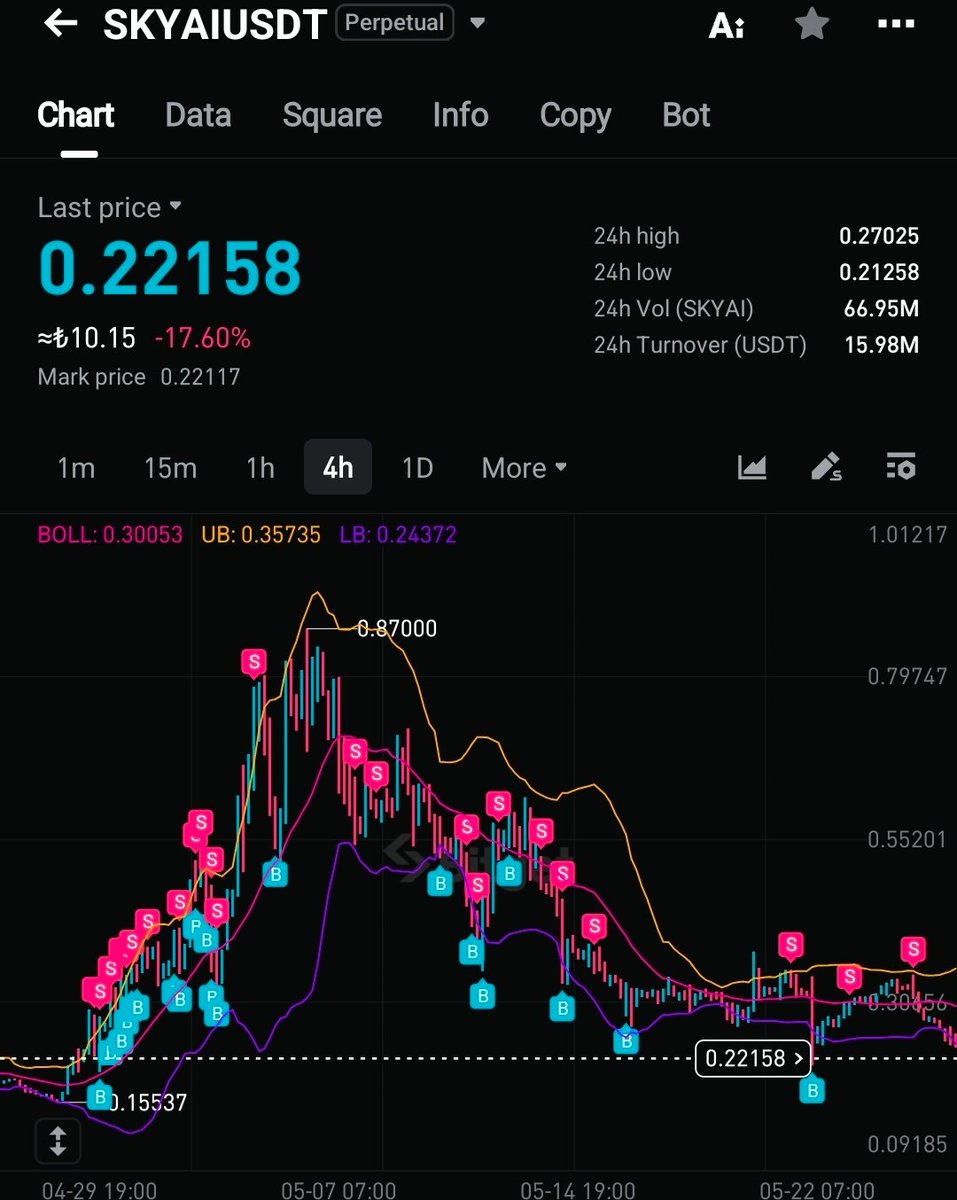Viewport: 957px width, 1200px height.
Task: Open the indicator settings icon
Action: click(901, 466)
